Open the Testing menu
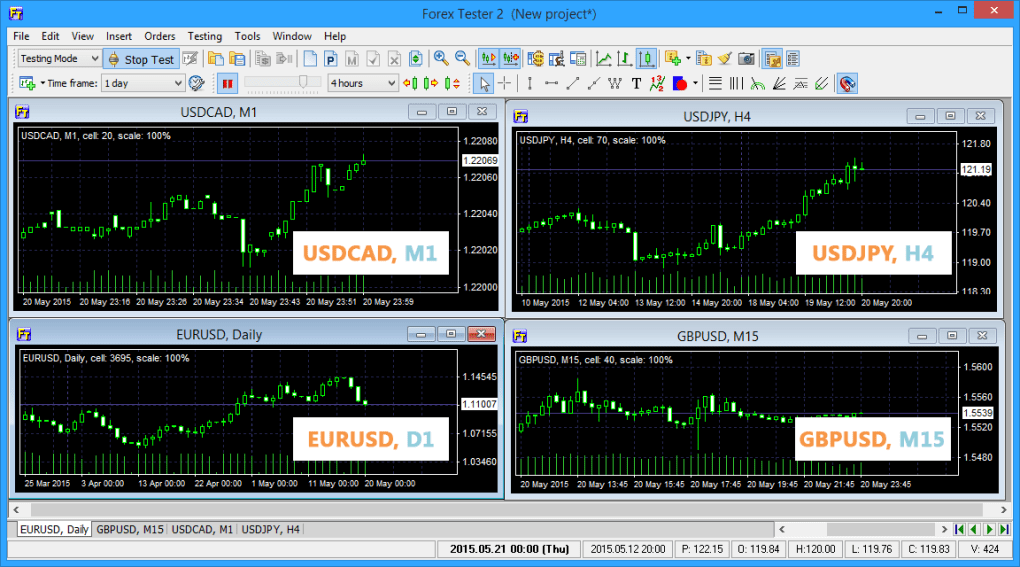The height and width of the screenshot is (567, 1020). 205,36
